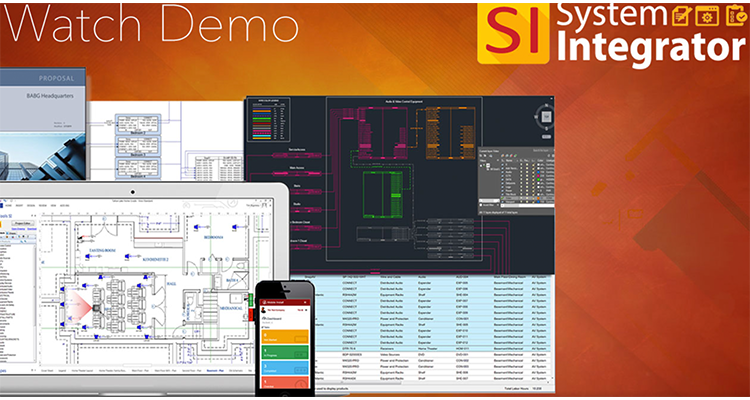The width and height of the screenshot is (750, 400).
Task: Select the Receivers cell in equipment table
Action: [388, 349]
